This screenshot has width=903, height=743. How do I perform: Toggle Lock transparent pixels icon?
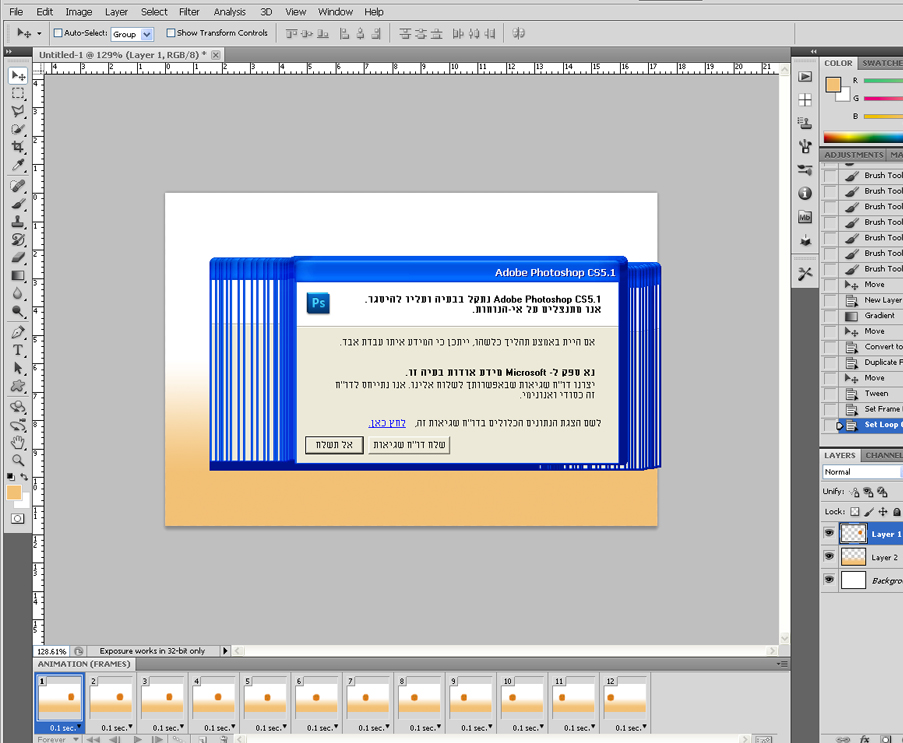855,511
